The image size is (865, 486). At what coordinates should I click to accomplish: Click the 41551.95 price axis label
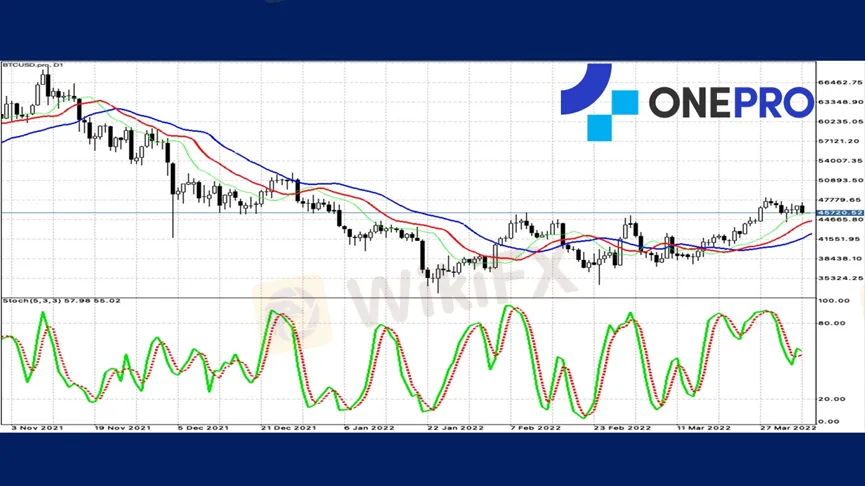(x=839, y=239)
